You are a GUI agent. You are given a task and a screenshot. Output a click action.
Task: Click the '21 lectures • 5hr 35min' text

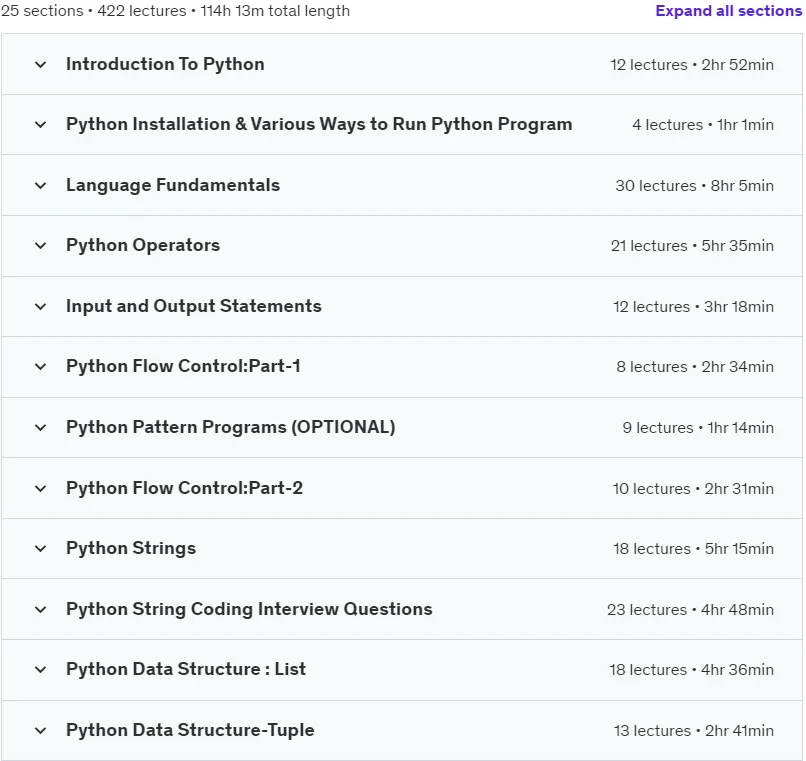(692, 246)
